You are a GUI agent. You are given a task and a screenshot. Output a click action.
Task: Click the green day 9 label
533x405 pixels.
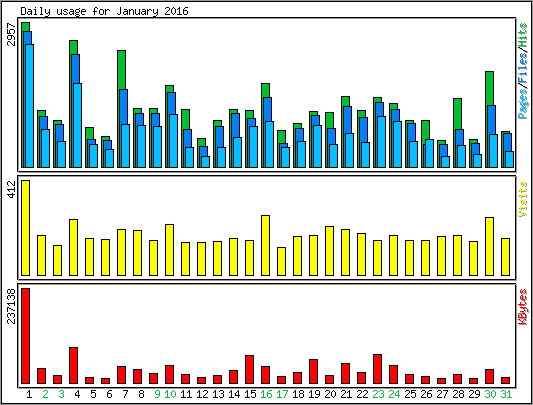(157, 394)
